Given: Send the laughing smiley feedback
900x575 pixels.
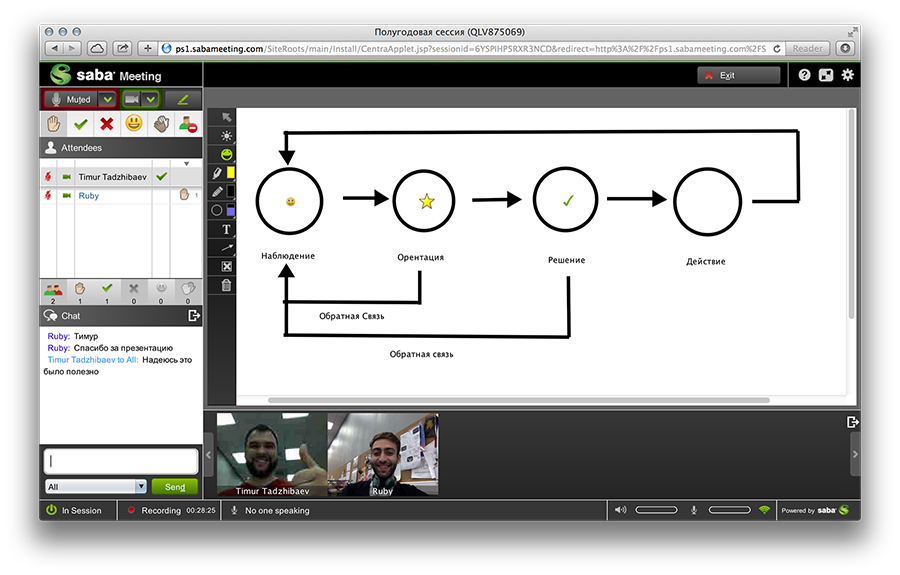Looking at the screenshot, I should coord(134,123).
